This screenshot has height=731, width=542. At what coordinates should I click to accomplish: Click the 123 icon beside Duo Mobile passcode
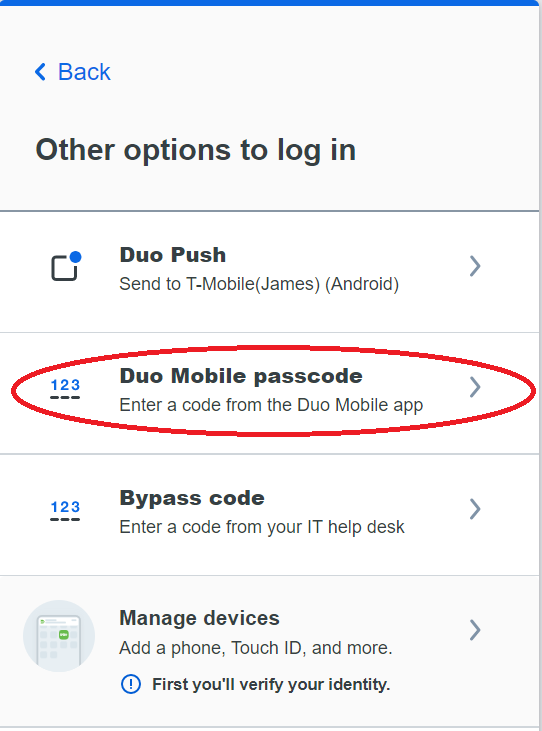coord(65,388)
